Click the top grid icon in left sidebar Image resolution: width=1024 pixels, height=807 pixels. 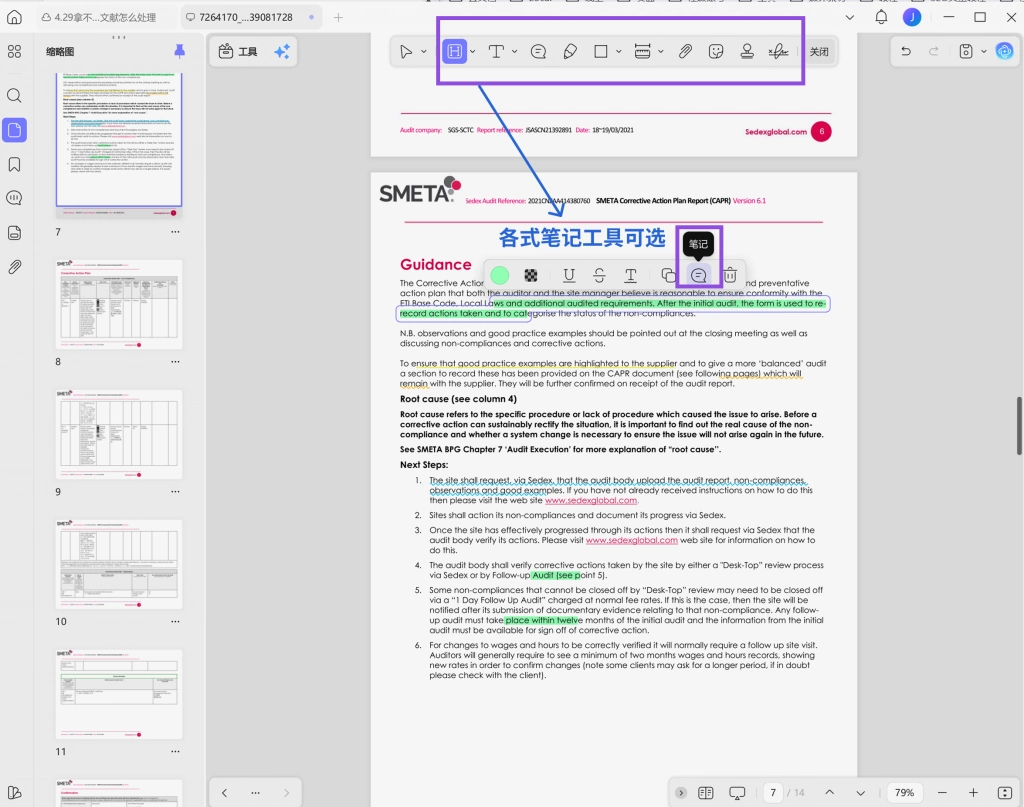(x=14, y=51)
